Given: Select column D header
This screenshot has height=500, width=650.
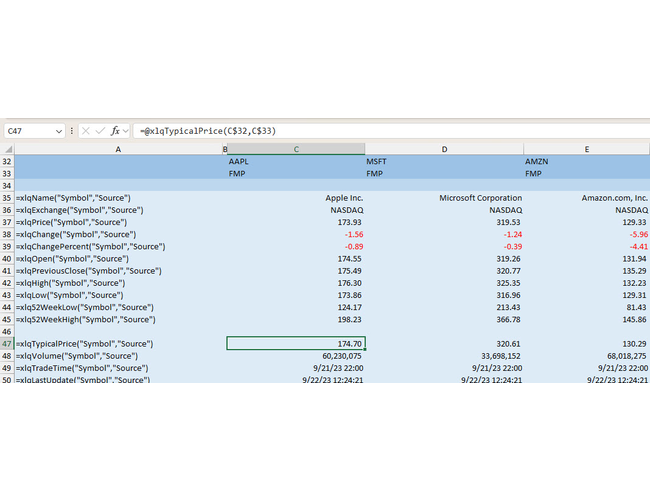Looking at the screenshot, I should pyautogui.click(x=444, y=149).
